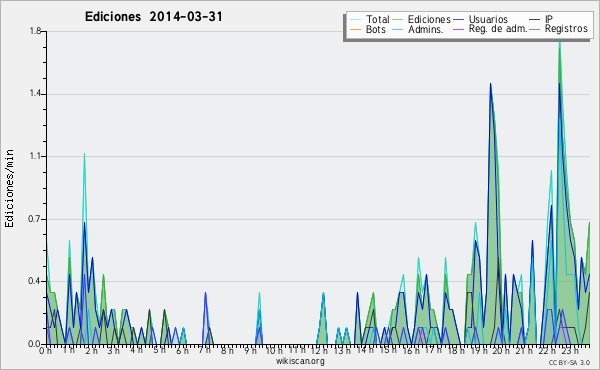Click the Reg. de adm. magenta legend line
This screenshot has height=370, width=600.
tap(458, 29)
